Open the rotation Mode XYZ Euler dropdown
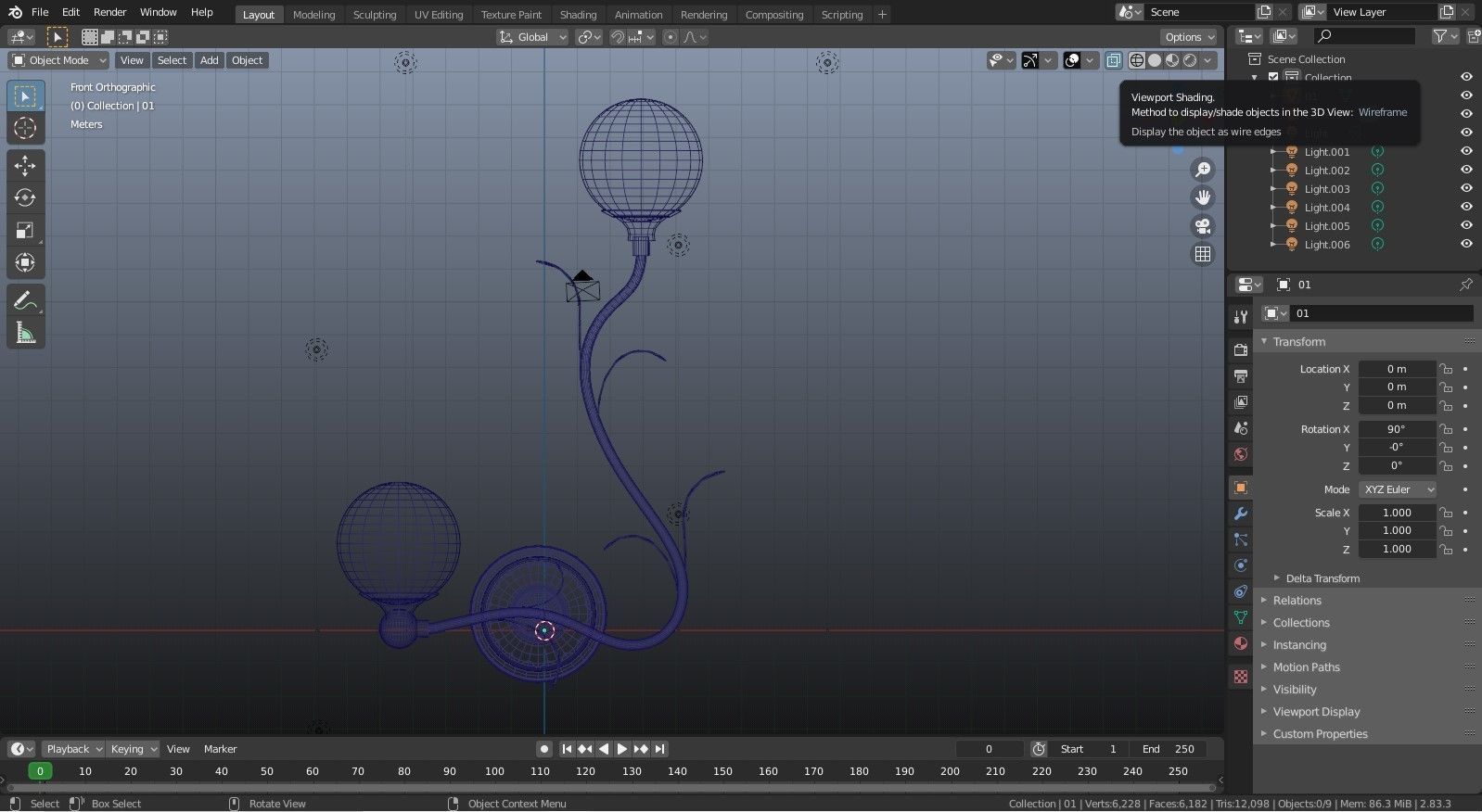Image resolution: width=1482 pixels, height=812 pixels. pos(1399,489)
